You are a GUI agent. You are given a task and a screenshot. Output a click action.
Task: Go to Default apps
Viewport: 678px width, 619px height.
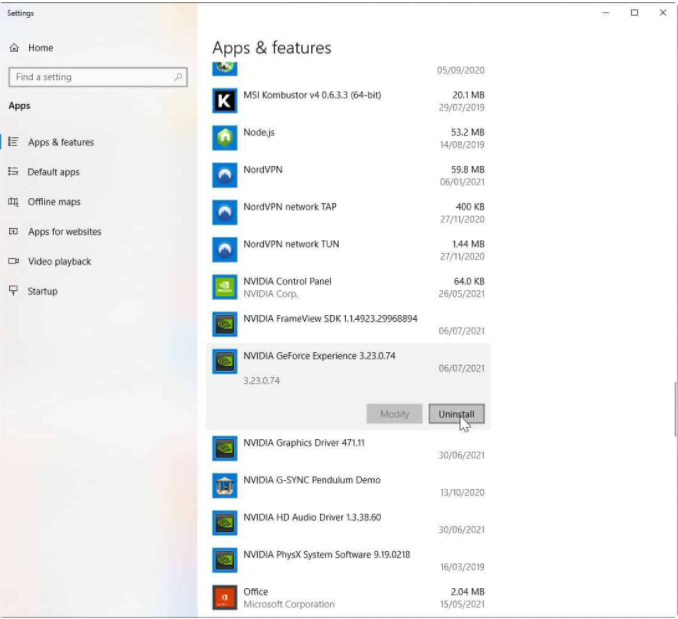point(54,172)
